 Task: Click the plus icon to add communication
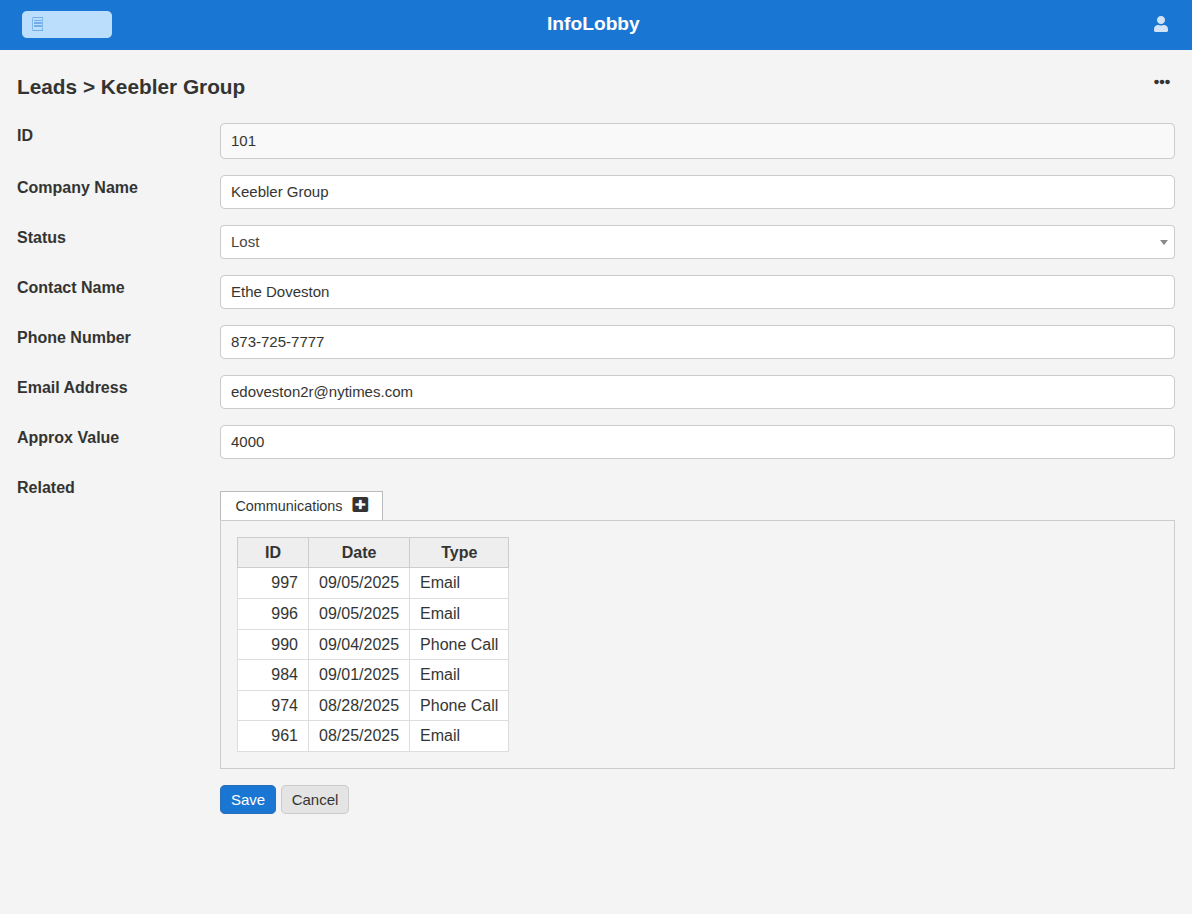point(360,505)
